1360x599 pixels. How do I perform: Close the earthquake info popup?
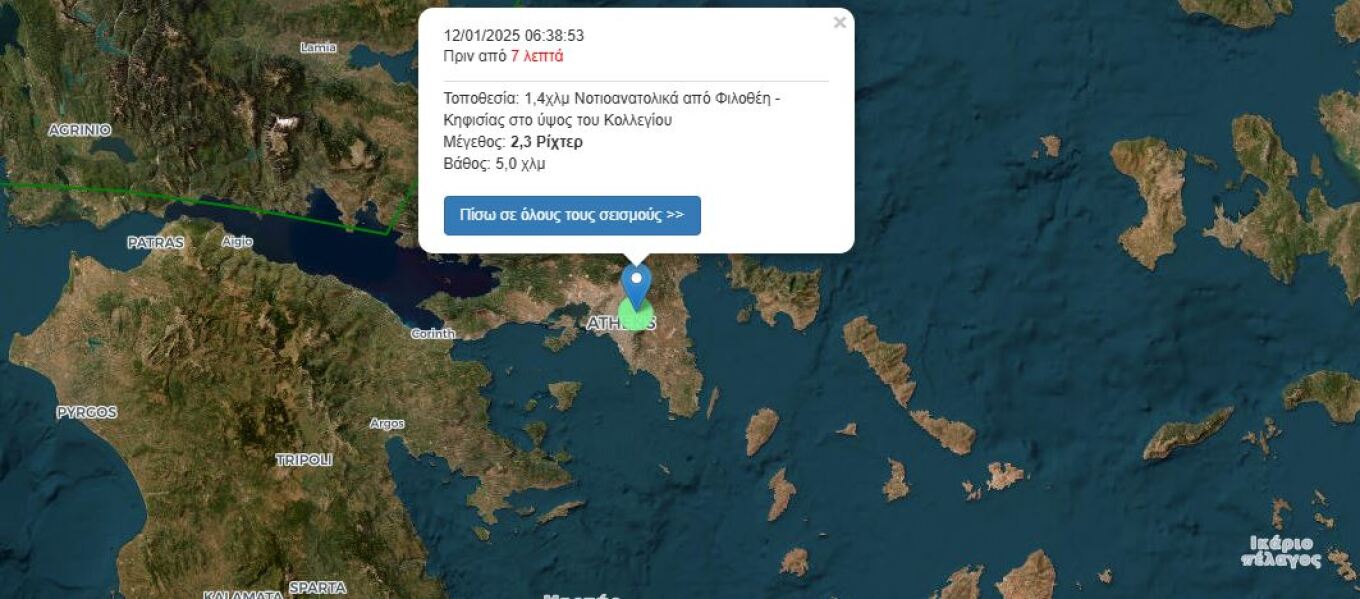[x=839, y=23]
